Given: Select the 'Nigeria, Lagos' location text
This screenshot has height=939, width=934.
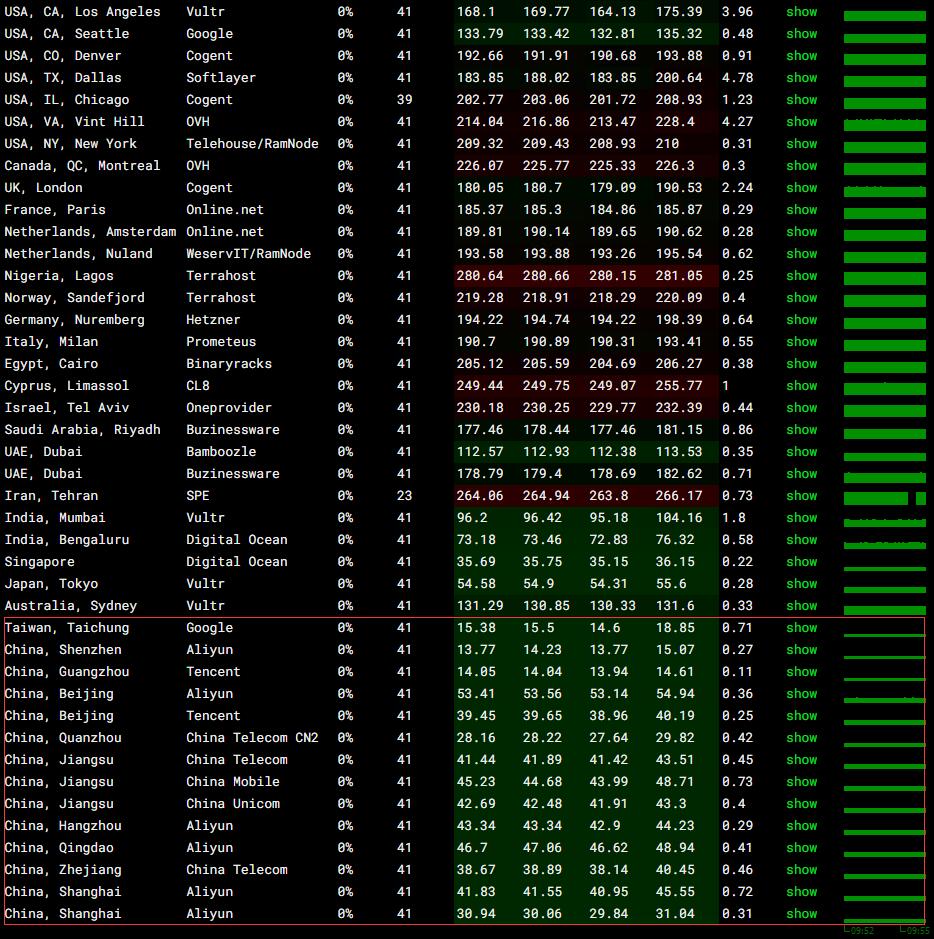Looking at the screenshot, I should coord(59,275).
